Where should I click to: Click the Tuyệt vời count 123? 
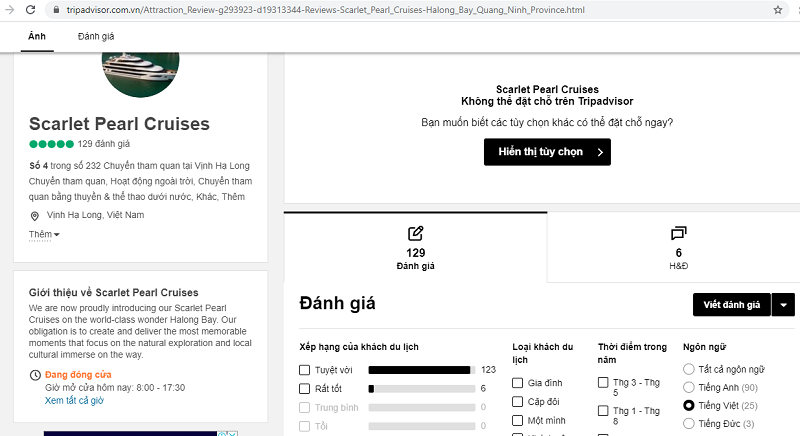click(x=488, y=370)
